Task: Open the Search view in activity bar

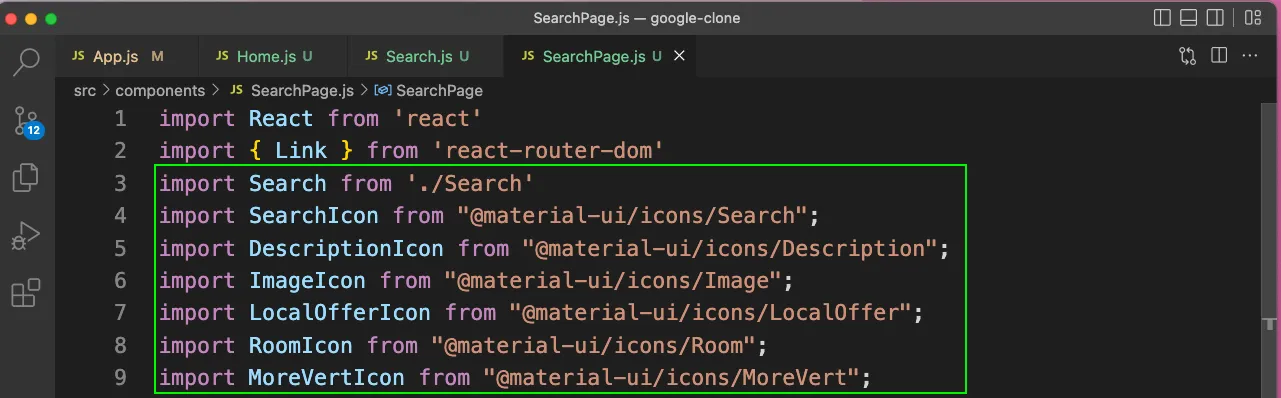Action: (x=25, y=62)
